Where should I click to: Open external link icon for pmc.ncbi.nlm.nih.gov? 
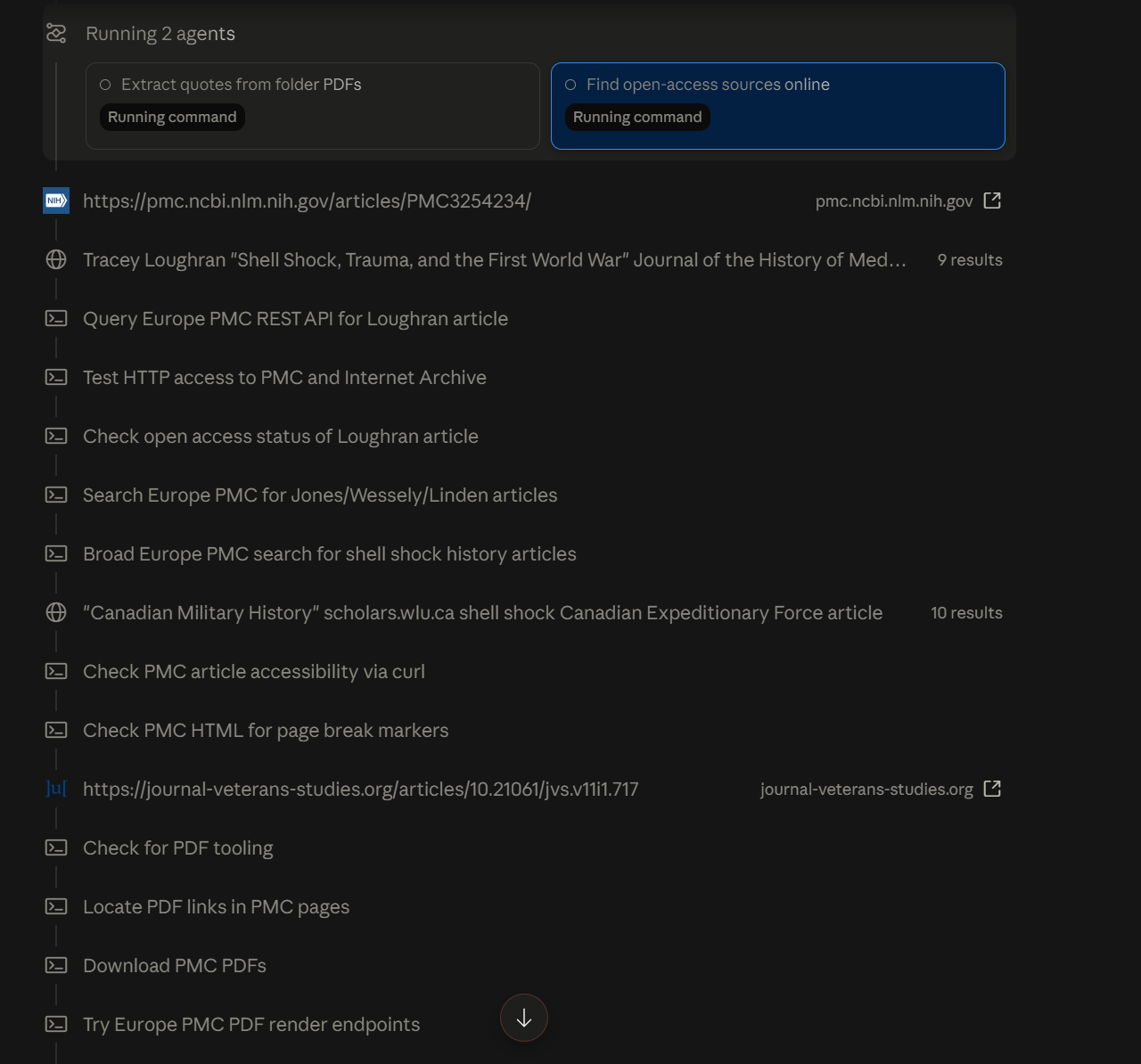tap(992, 201)
